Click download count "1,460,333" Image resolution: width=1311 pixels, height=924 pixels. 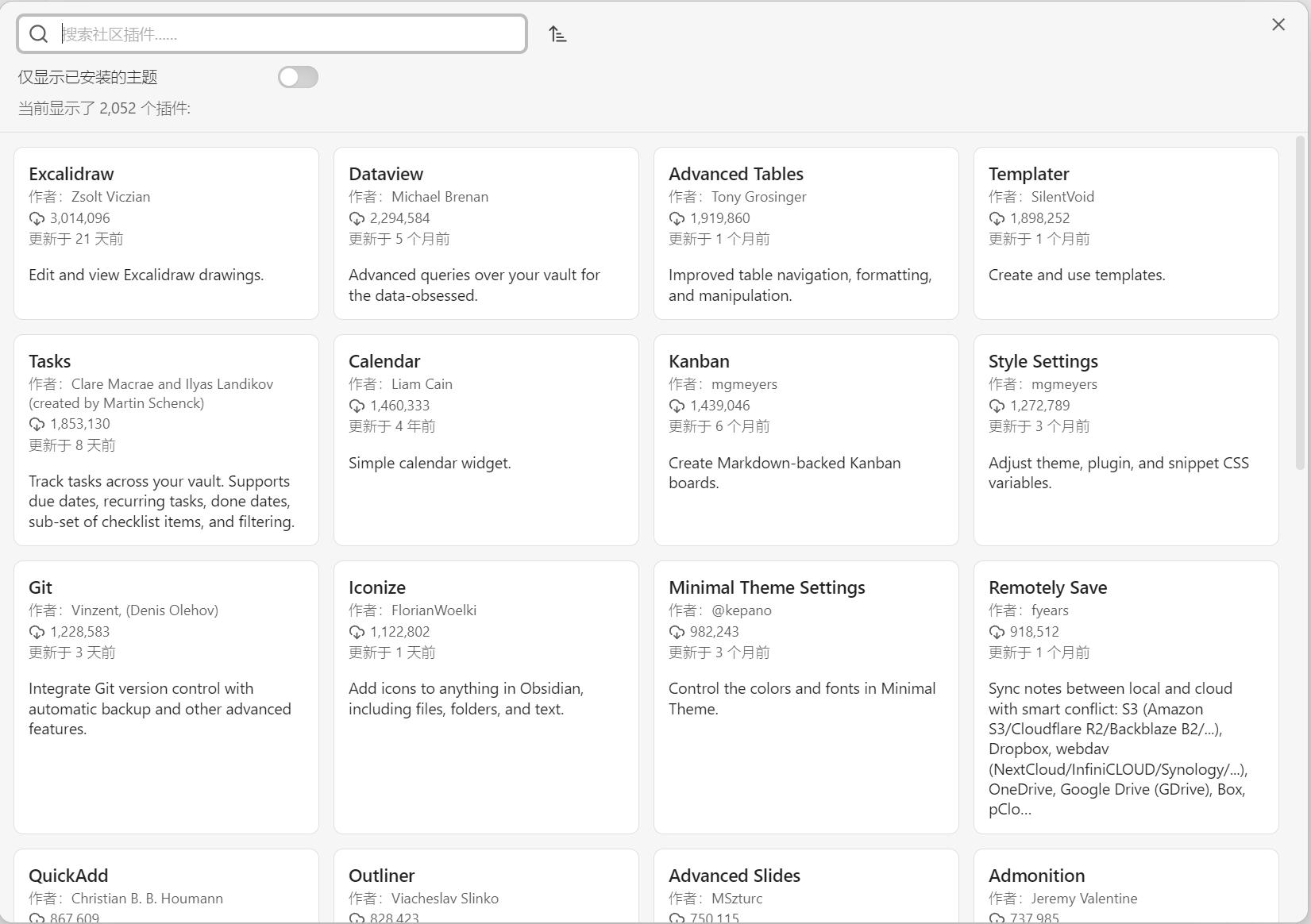tap(400, 406)
